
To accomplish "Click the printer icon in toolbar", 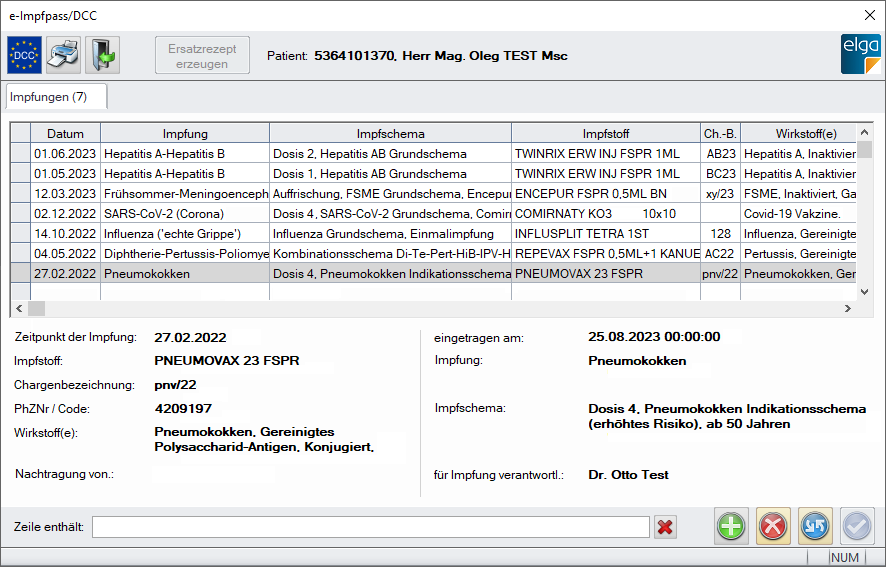I will [63, 55].
